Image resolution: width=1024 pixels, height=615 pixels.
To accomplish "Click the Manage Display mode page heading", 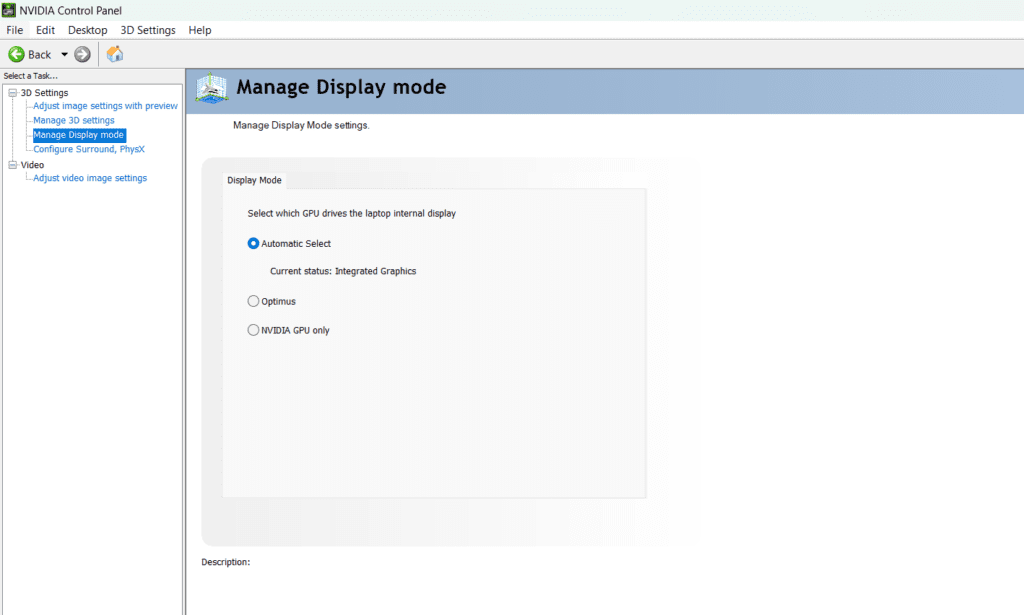I will coord(341,87).
